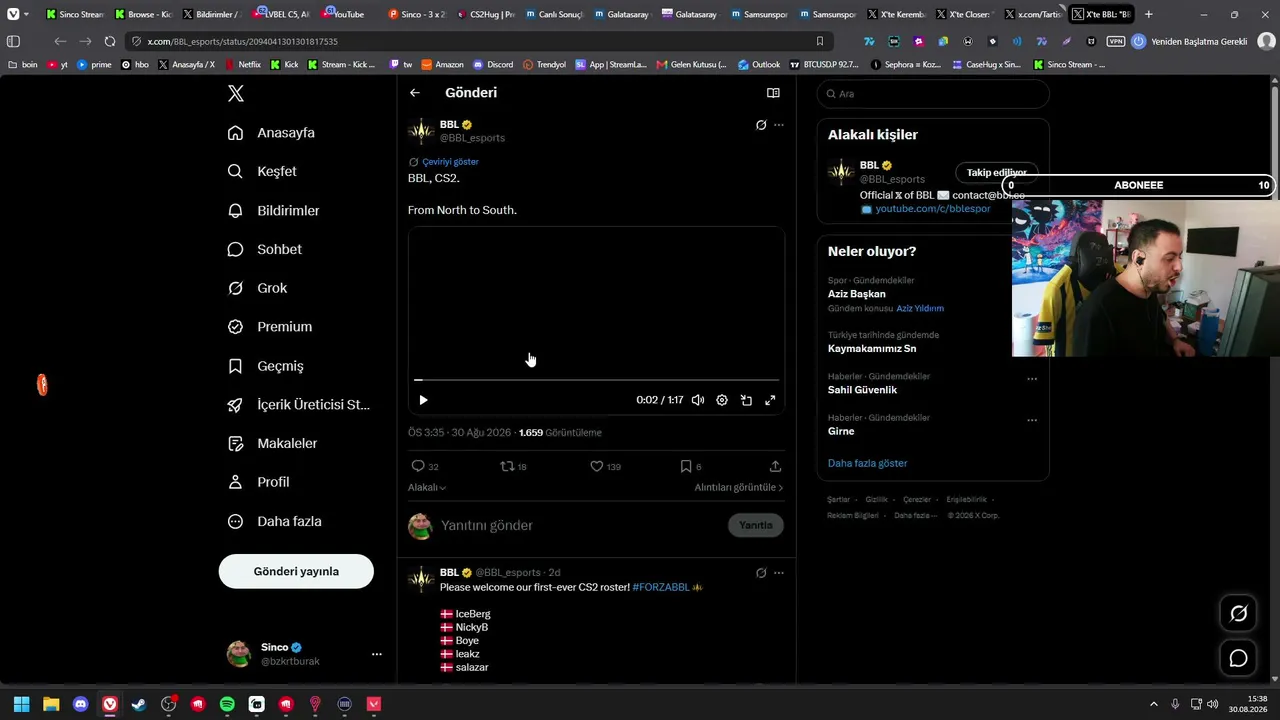The height and width of the screenshot is (720, 1280).
Task: Click the Grok icon on the roster reply
Action: [761, 573]
